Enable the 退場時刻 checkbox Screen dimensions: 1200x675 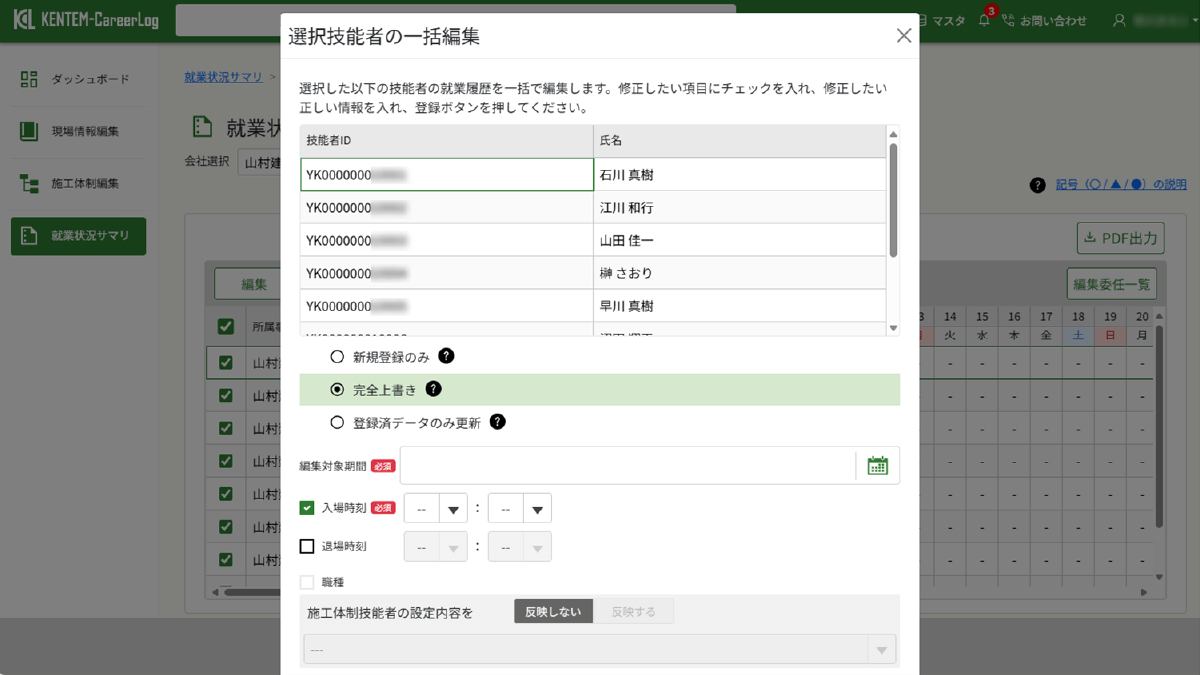click(x=308, y=545)
